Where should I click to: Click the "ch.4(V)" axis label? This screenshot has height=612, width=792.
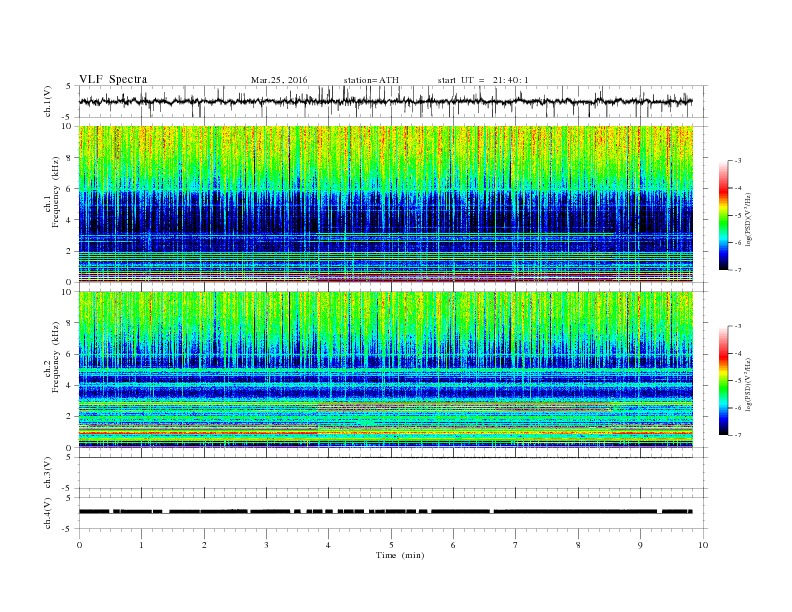pos(48,513)
